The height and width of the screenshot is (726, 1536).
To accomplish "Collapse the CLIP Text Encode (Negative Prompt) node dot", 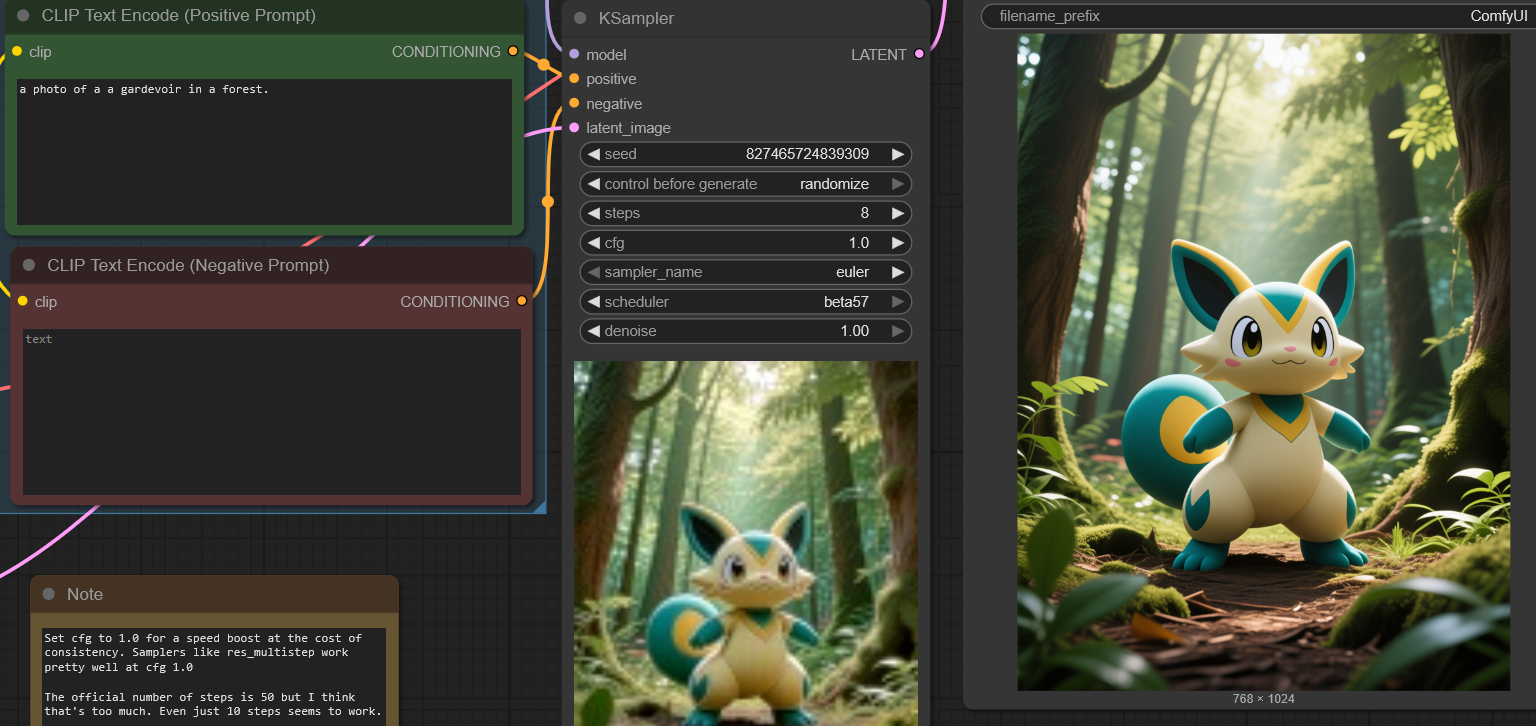I will 29,265.
